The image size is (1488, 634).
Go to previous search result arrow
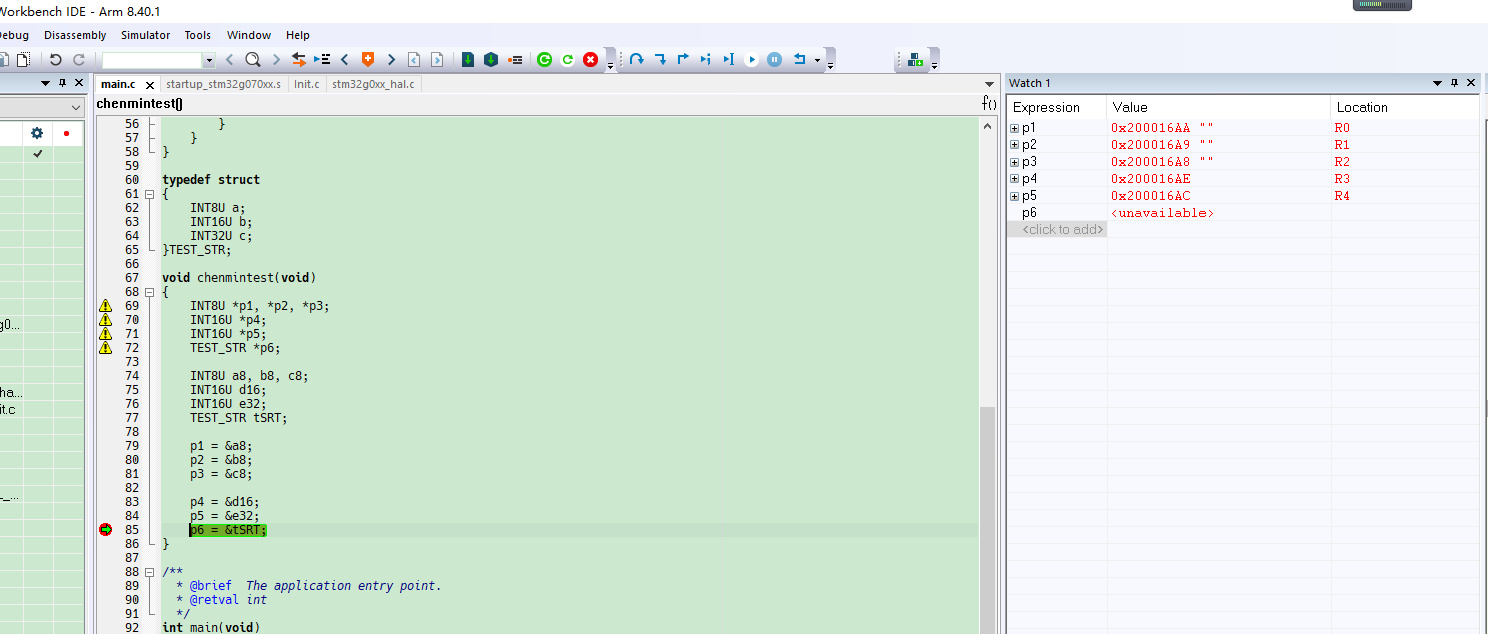(230, 60)
